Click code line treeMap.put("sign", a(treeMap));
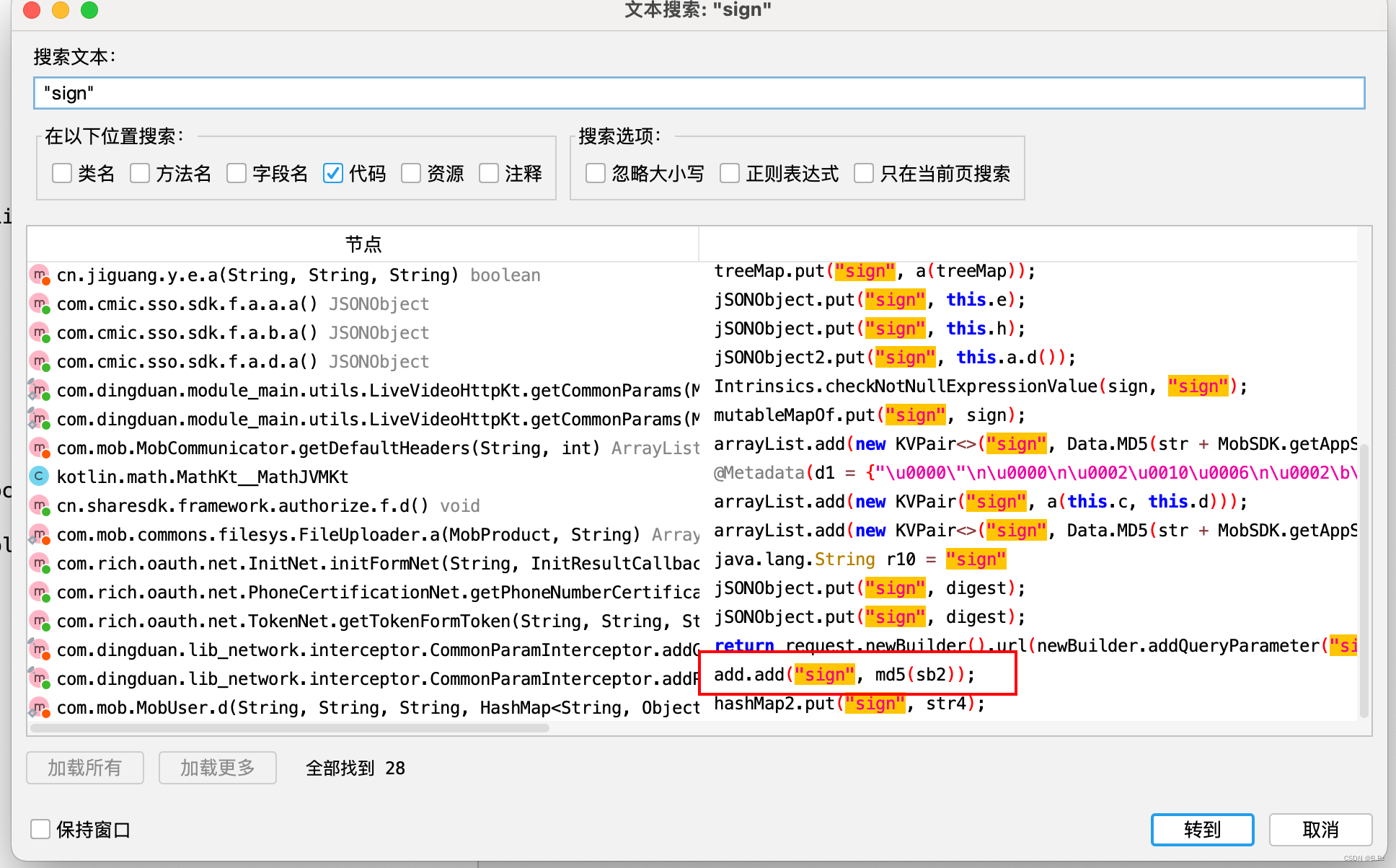The image size is (1396, 868). [875, 271]
